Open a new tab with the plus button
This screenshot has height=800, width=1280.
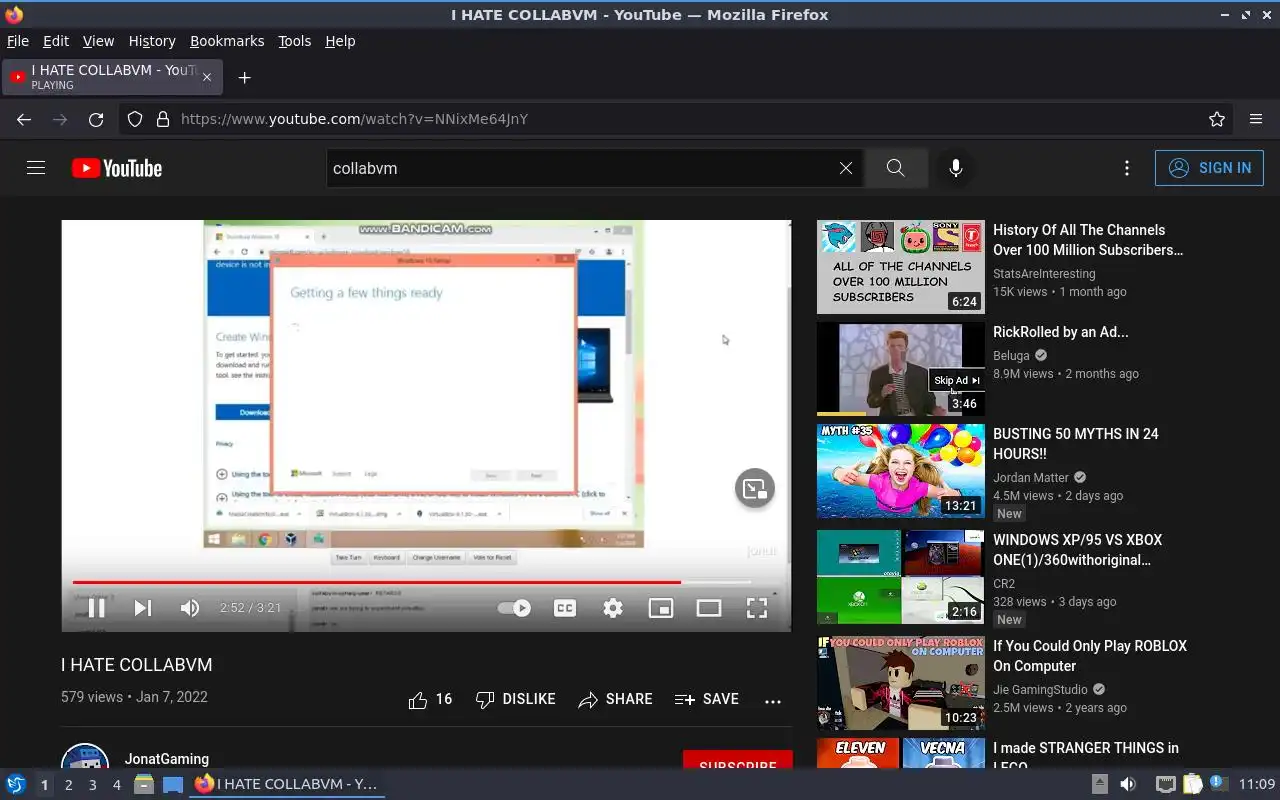(x=244, y=77)
